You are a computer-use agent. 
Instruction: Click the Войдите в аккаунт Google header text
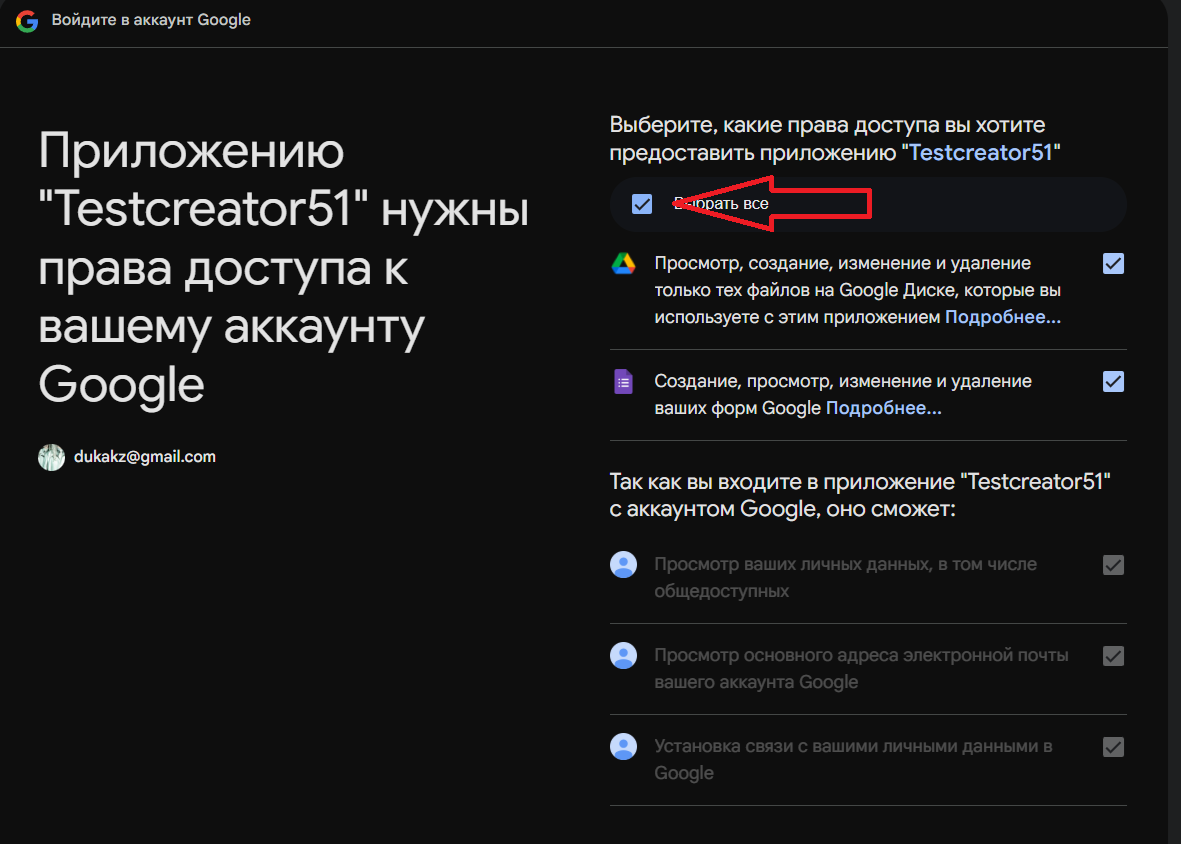(x=151, y=20)
